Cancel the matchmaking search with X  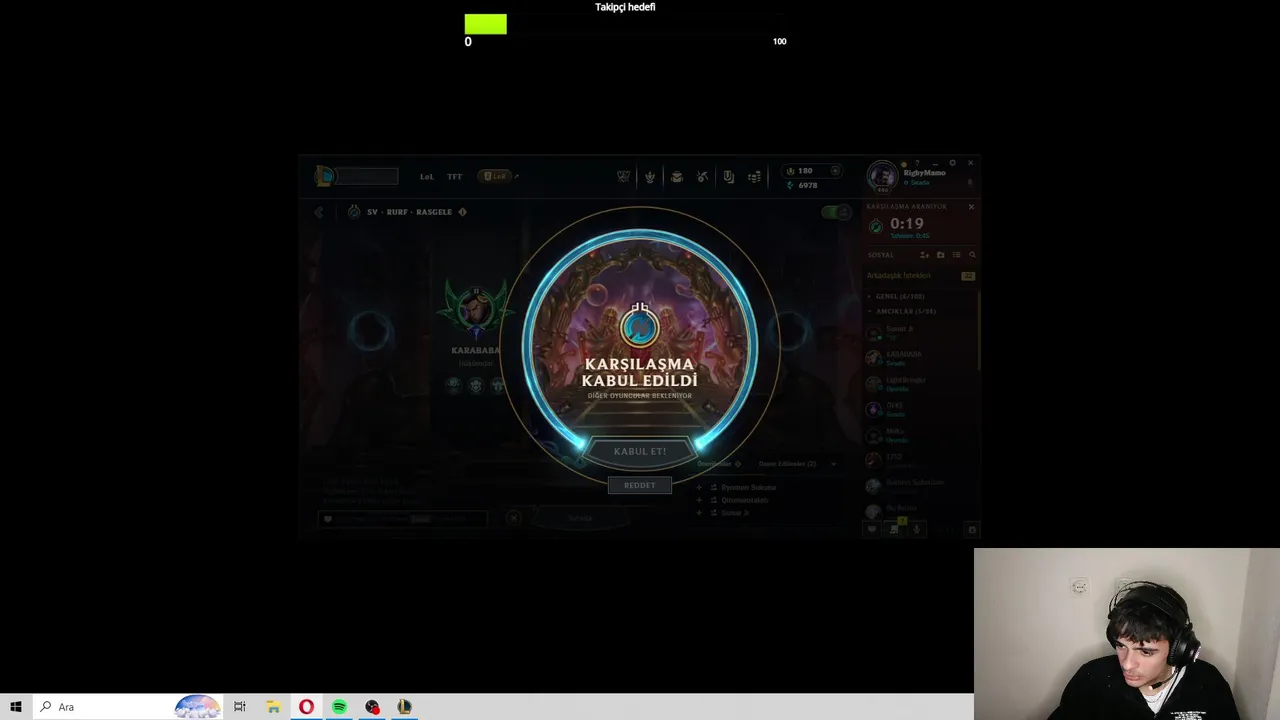[x=971, y=207]
